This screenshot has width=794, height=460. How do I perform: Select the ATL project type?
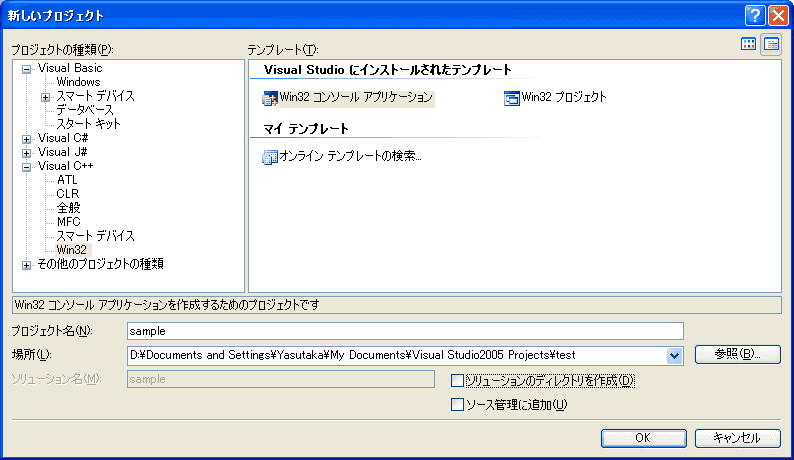pyautogui.click(x=67, y=180)
